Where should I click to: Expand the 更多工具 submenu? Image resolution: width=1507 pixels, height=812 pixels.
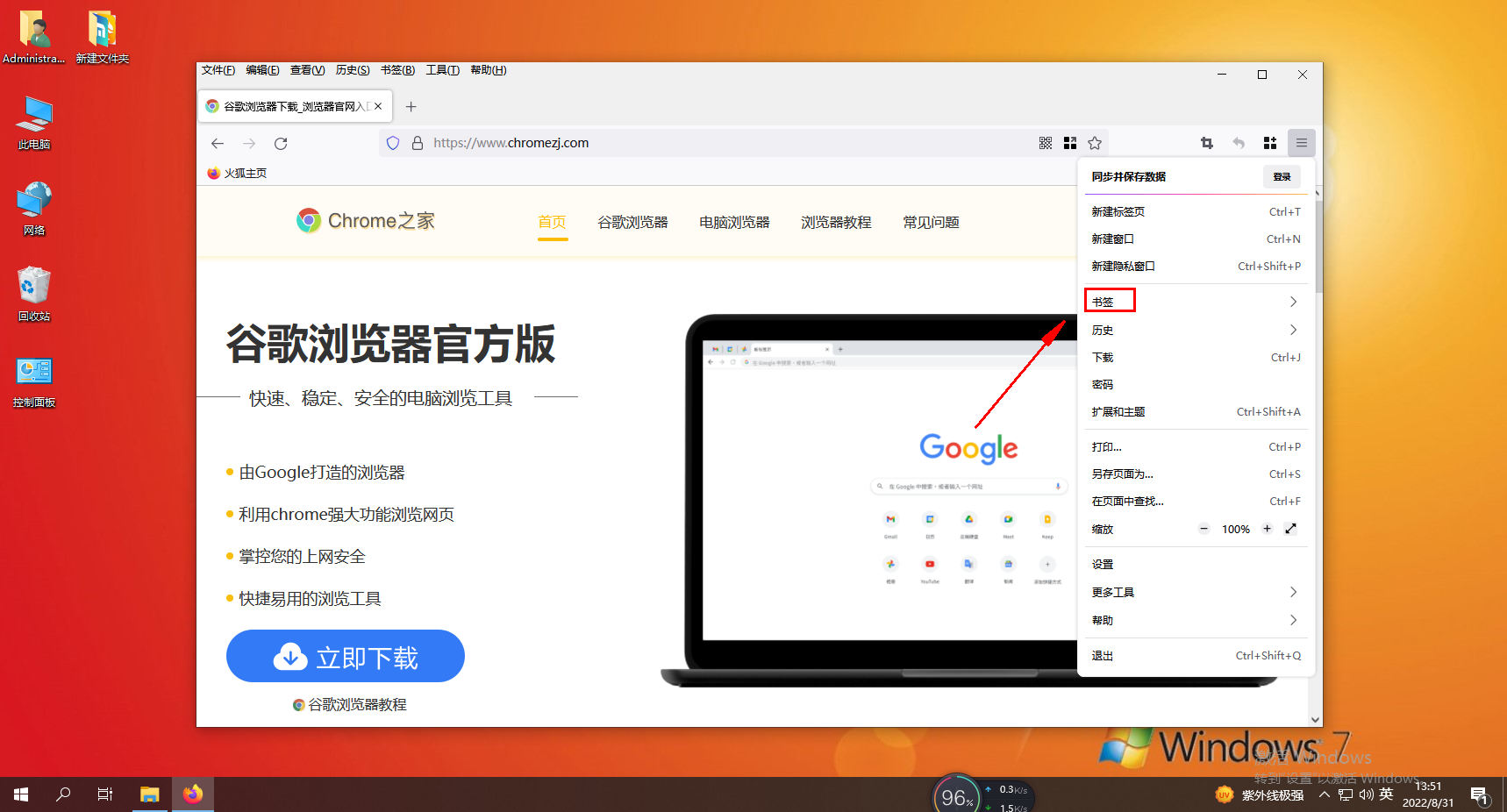point(1196,592)
